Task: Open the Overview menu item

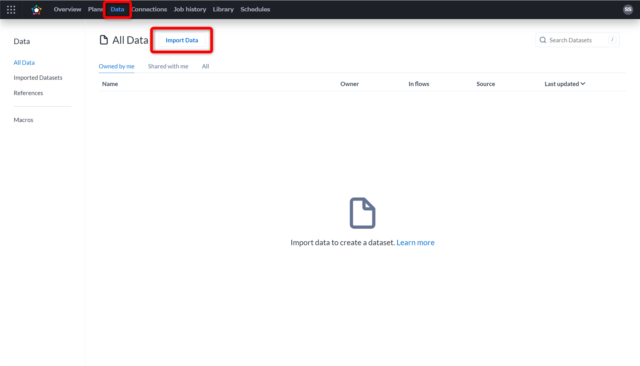Action: point(67,9)
